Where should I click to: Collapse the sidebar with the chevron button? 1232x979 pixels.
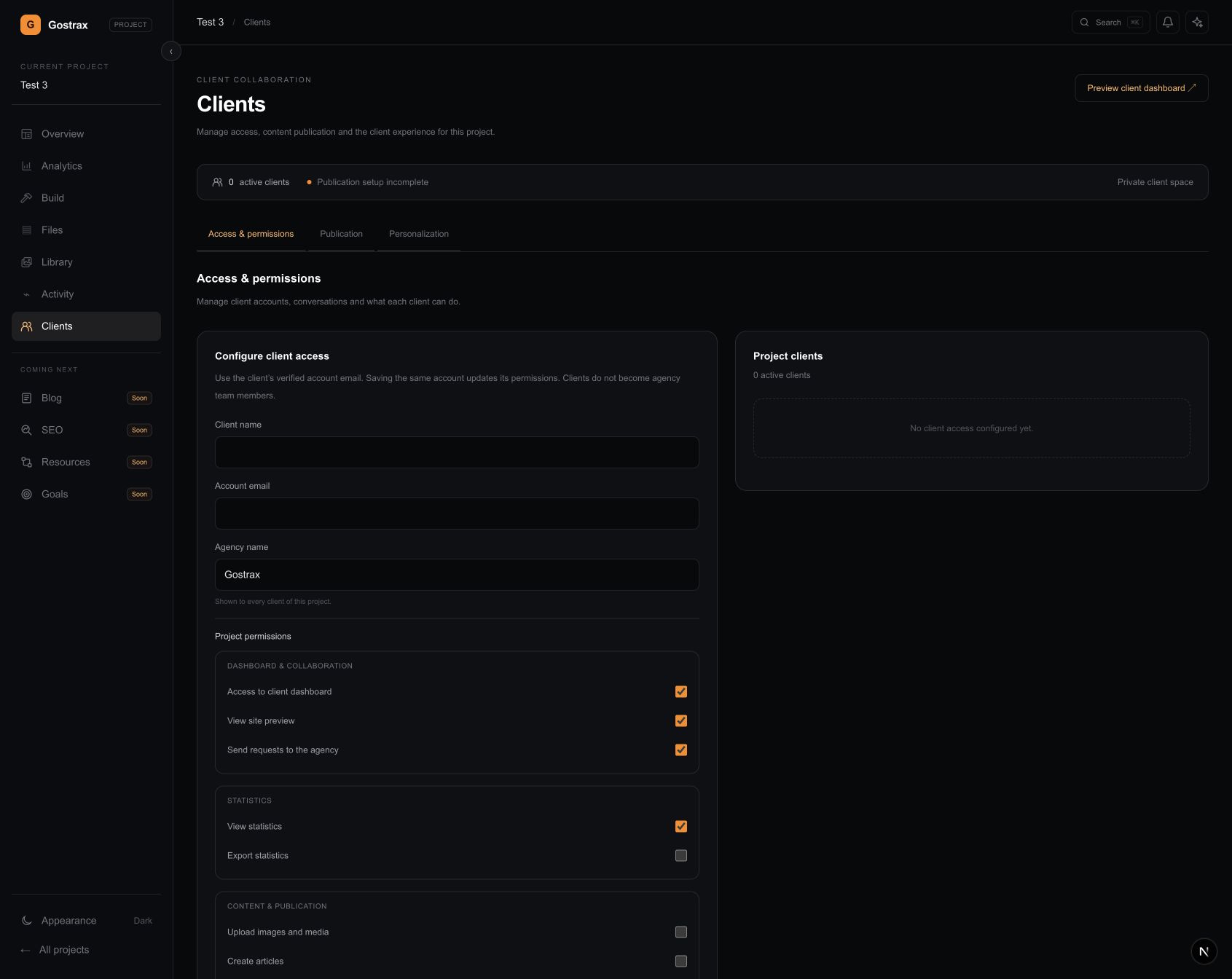171,52
